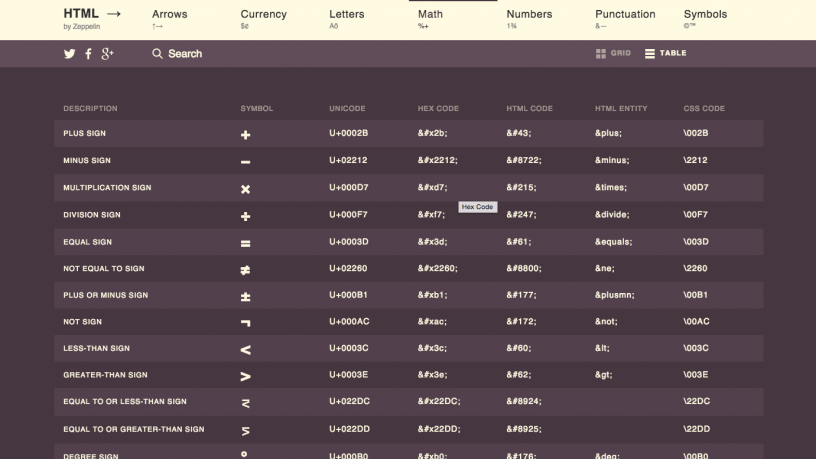Click the magnifying glass search icon
The image size is (816, 459).
(157, 54)
